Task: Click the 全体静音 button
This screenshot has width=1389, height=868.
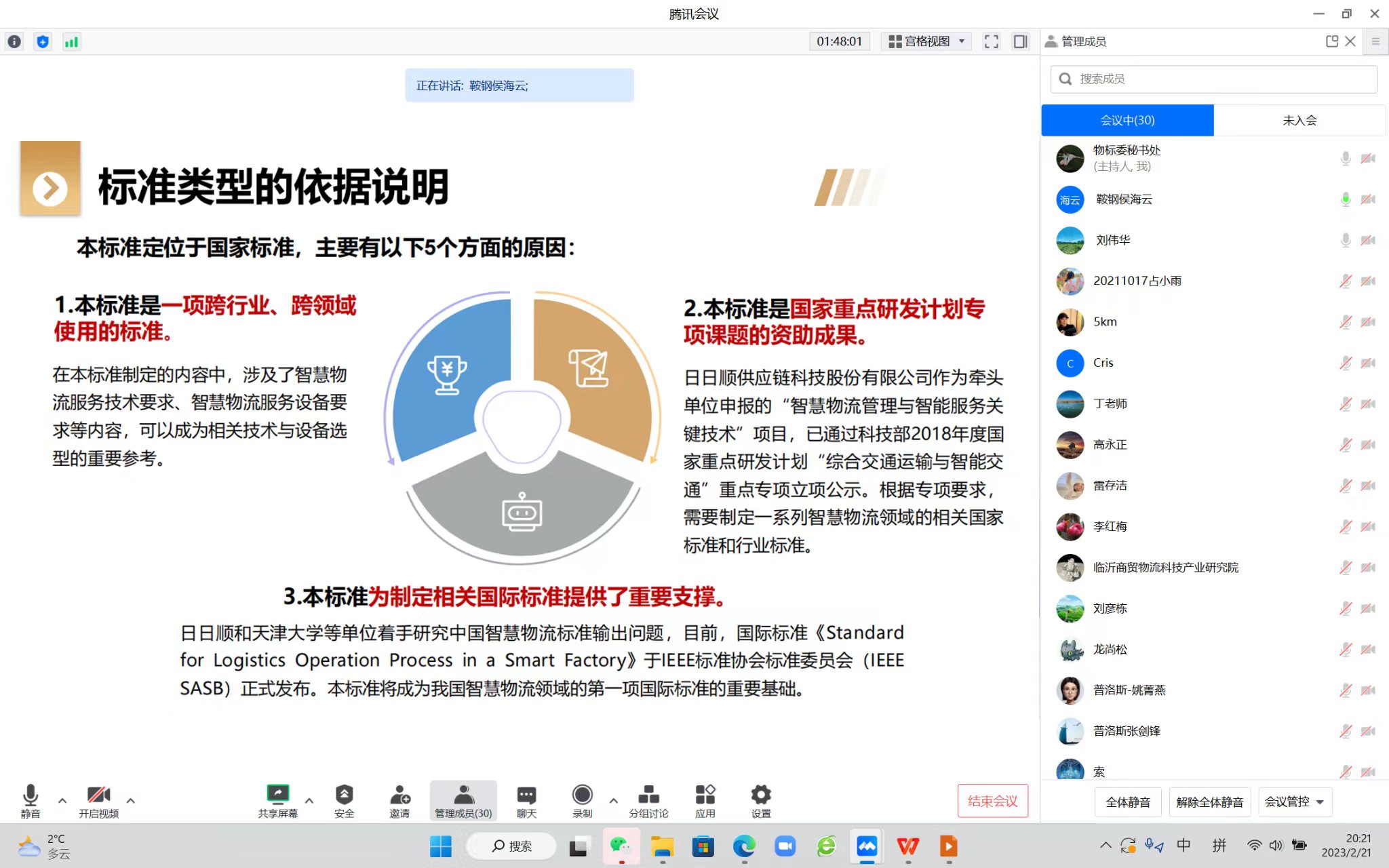Action: 1127,802
